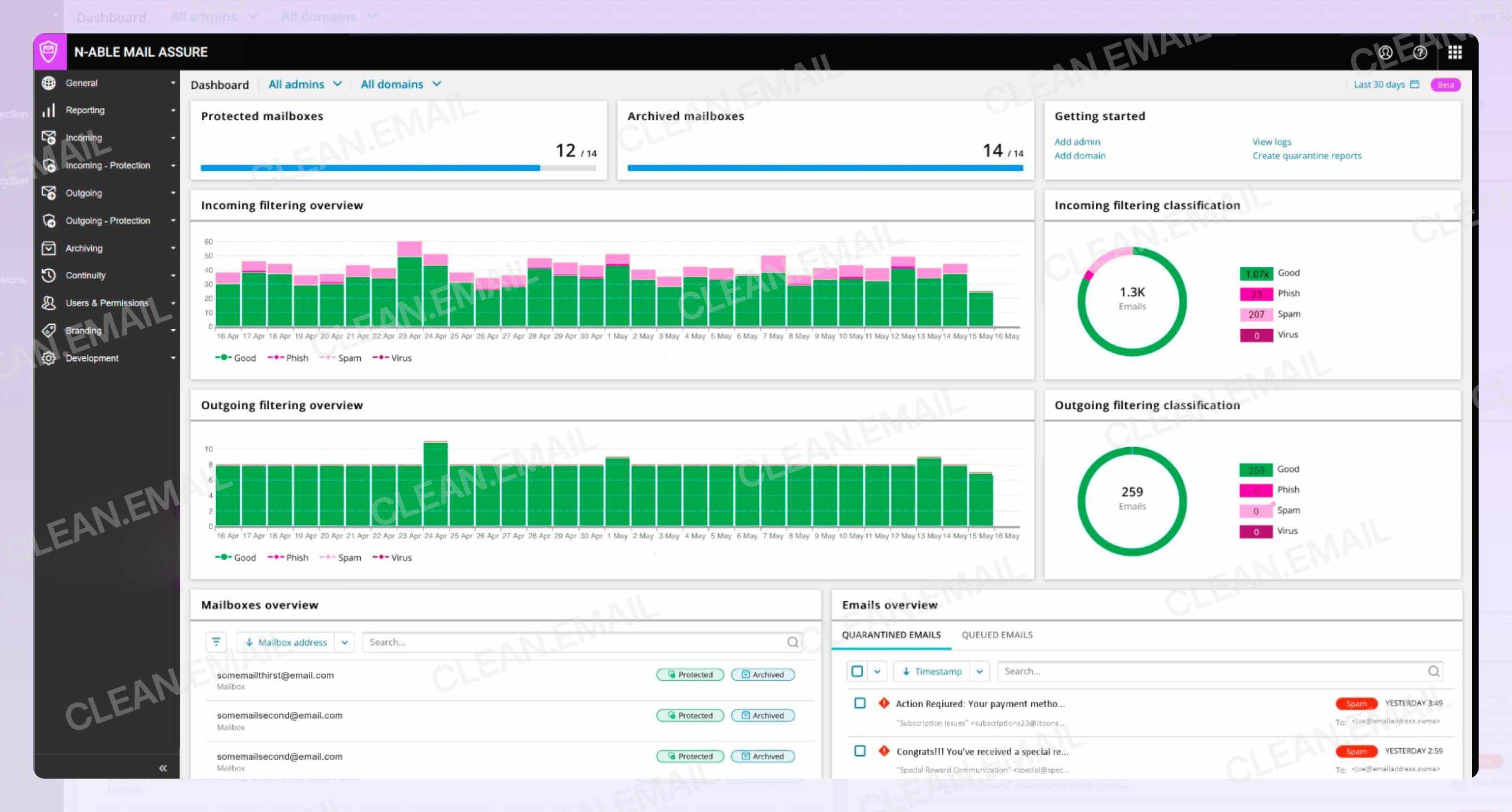Click the Add domain link
Screen dimensions: 1512x812
pos(1080,156)
